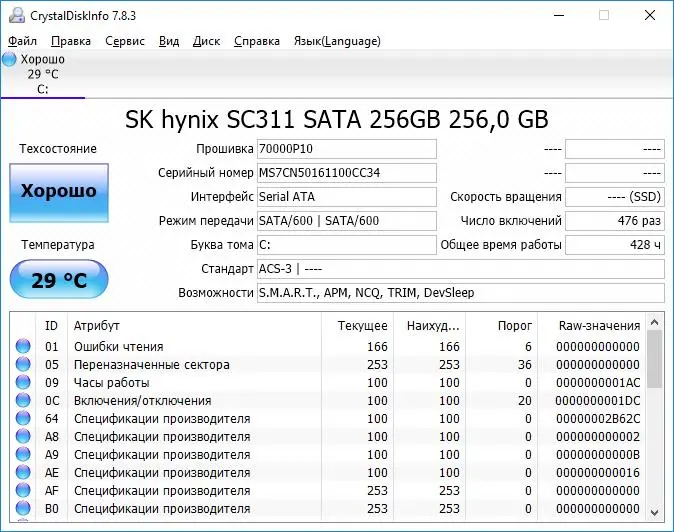
Task: Click raw value 000000000016
Action: pos(598,473)
